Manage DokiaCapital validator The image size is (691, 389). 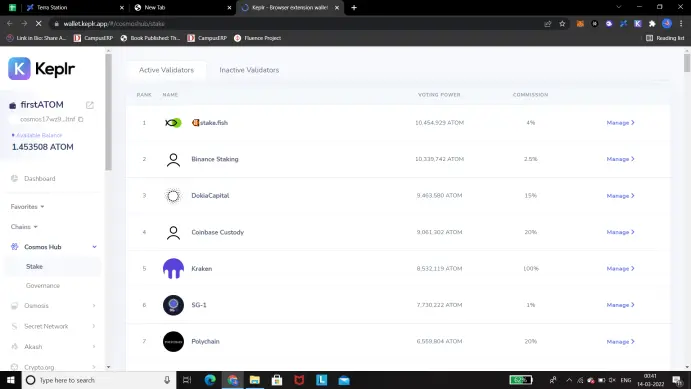tap(620, 196)
